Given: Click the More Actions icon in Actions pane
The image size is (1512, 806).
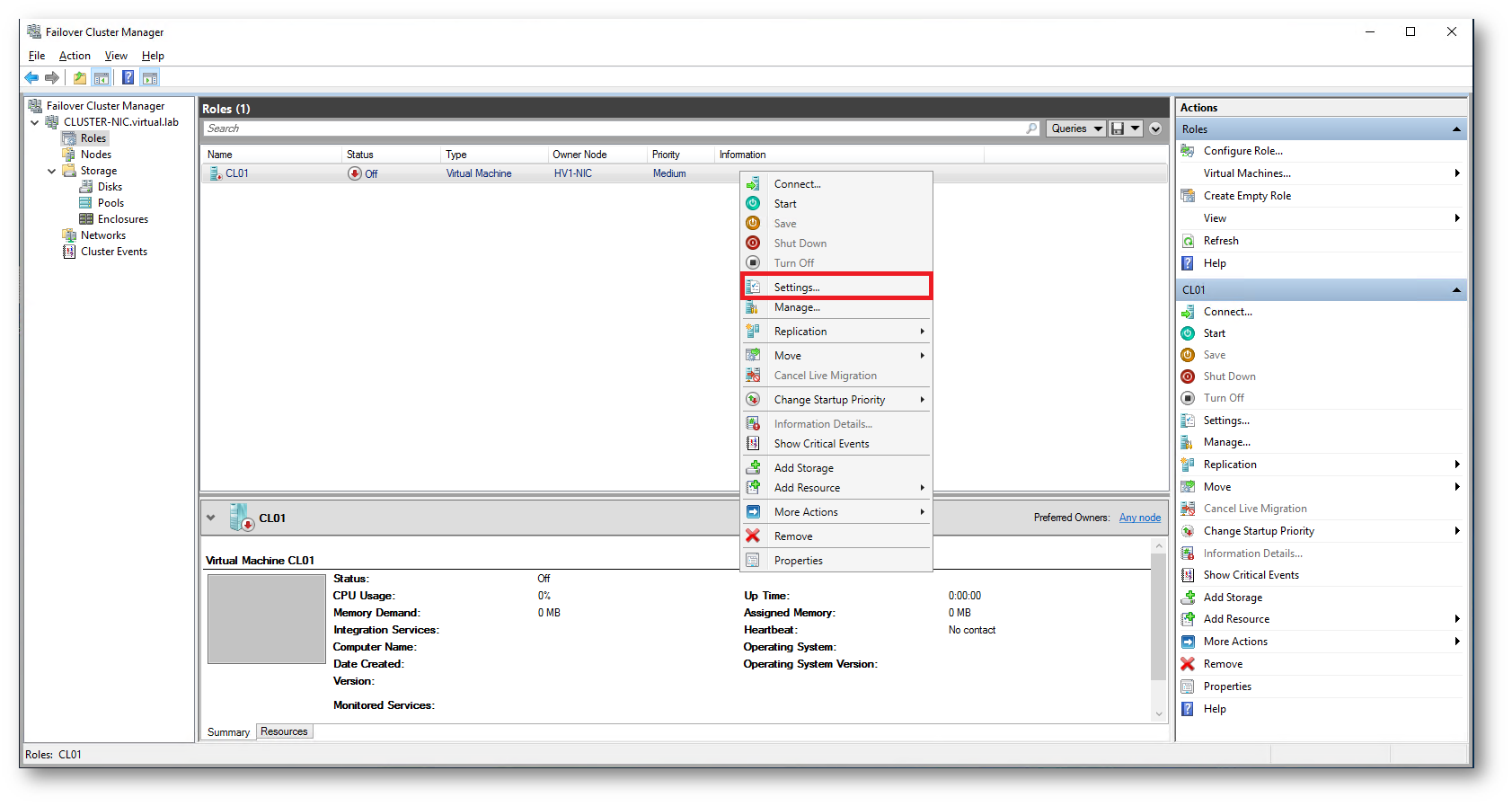Looking at the screenshot, I should pyautogui.click(x=1188, y=642).
